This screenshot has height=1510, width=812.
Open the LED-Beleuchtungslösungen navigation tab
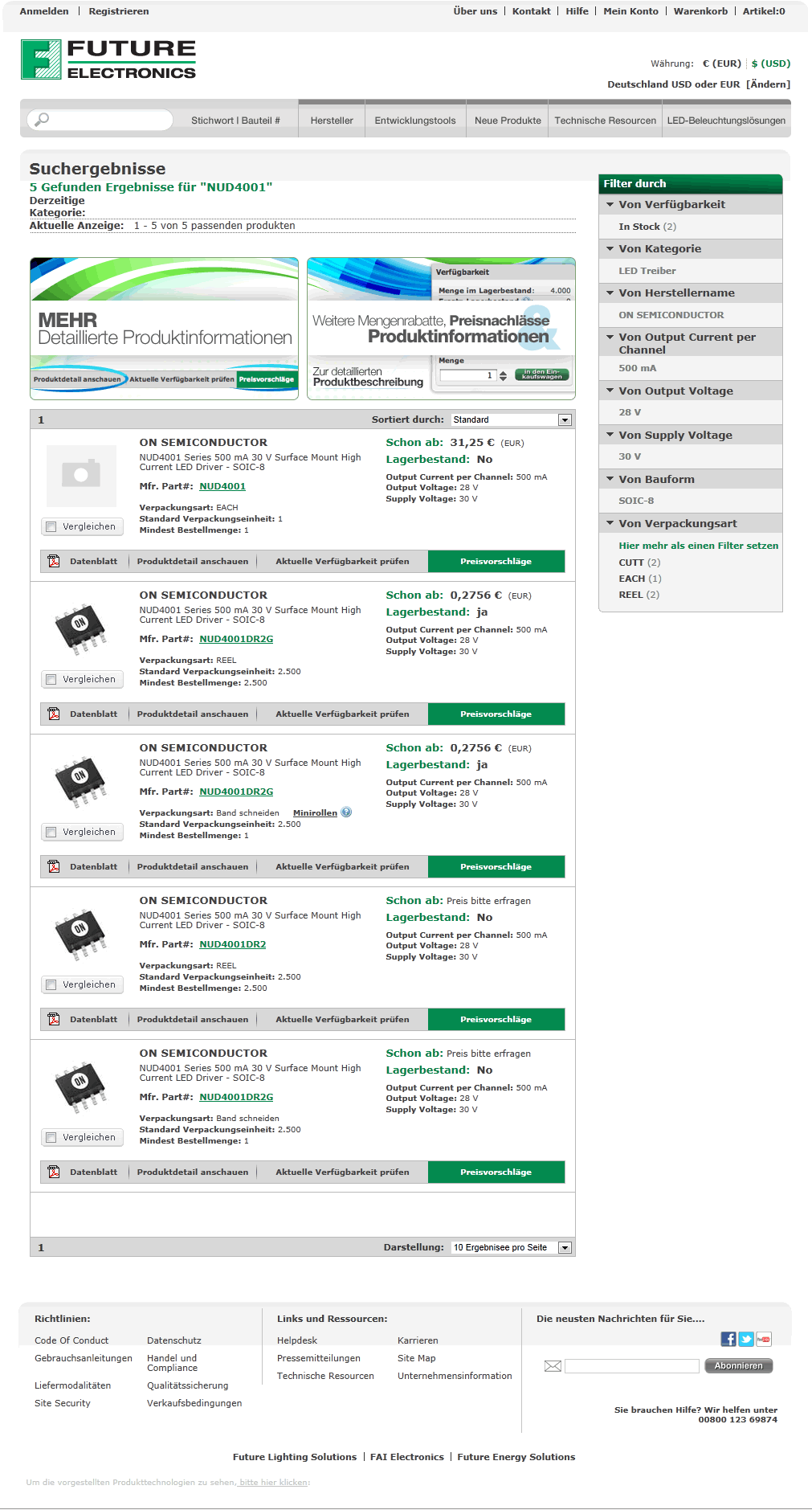[726, 121]
